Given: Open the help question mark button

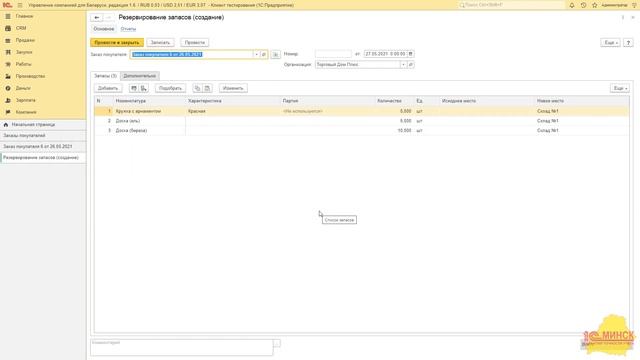Looking at the screenshot, I should point(628,42).
